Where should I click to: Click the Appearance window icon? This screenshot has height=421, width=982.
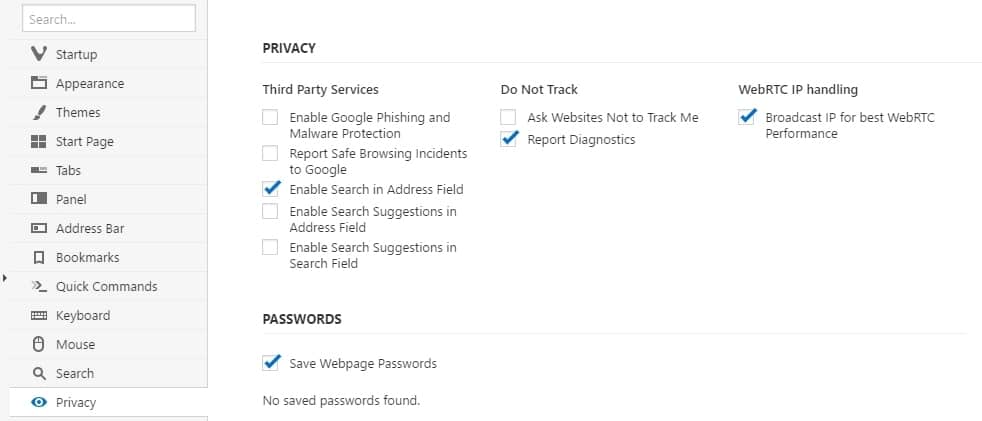[39, 83]
